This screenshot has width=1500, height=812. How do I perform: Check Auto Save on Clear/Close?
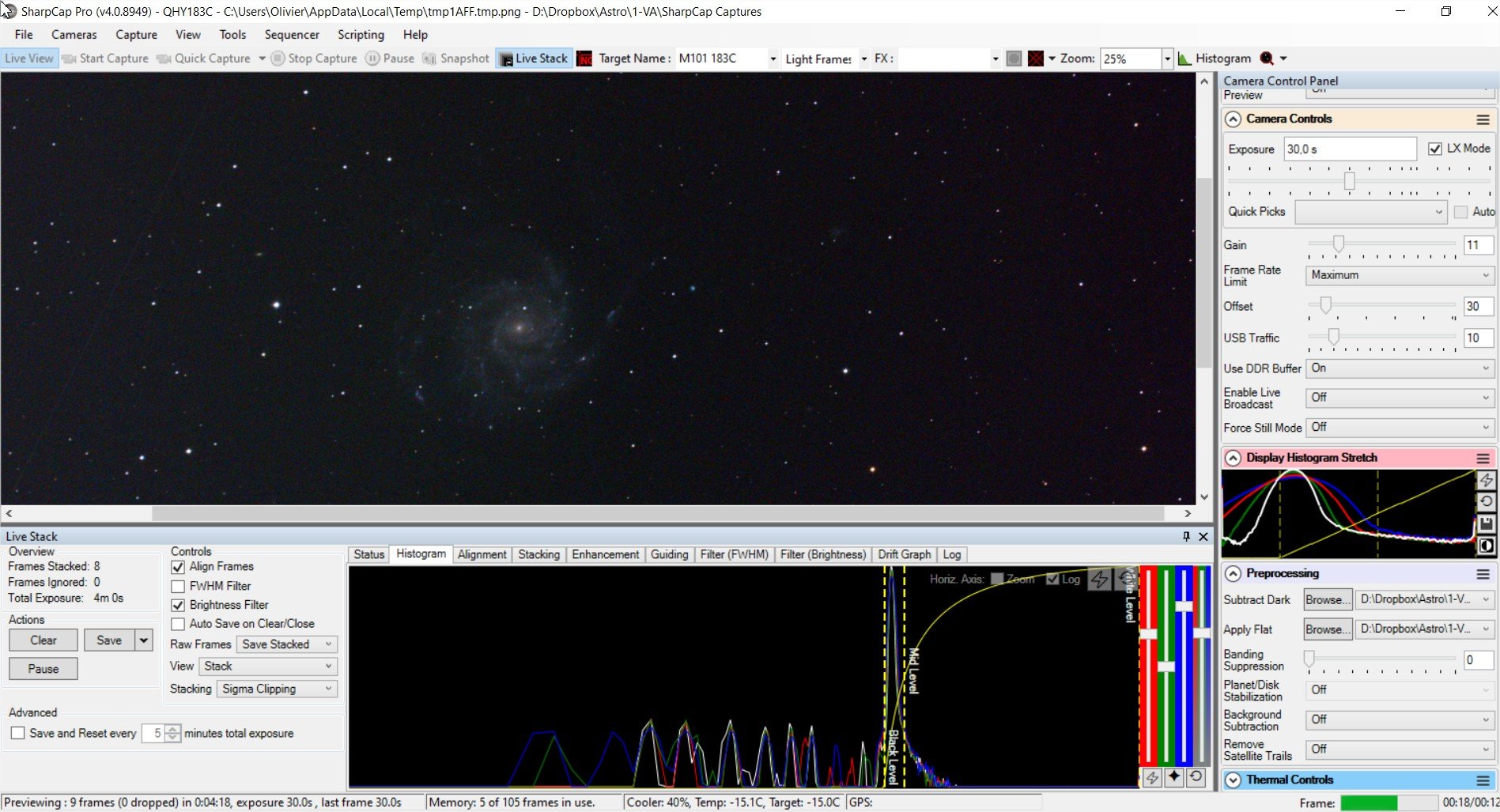click(x=178, y=624)
